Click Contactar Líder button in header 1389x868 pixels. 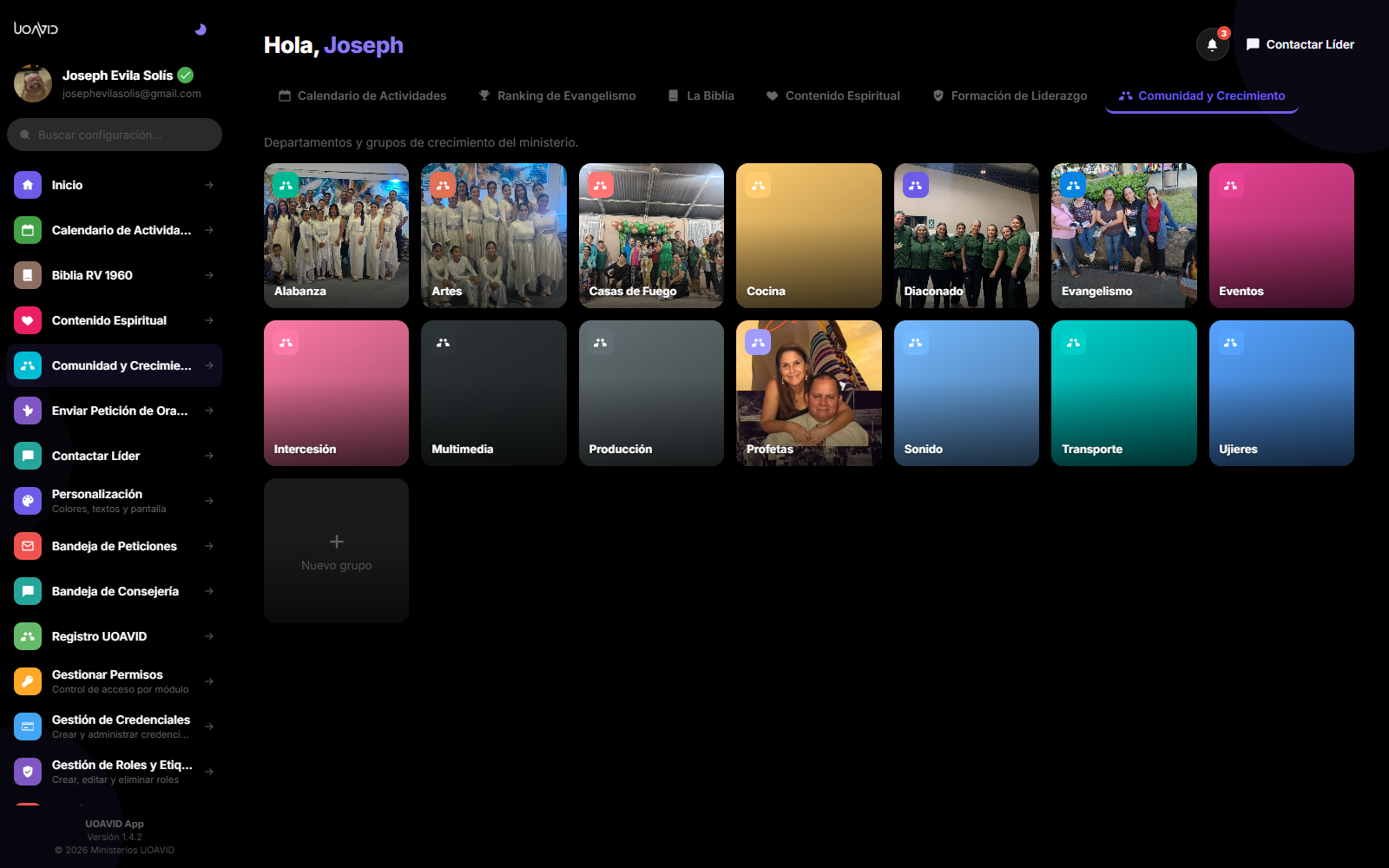pos(1300,44)
